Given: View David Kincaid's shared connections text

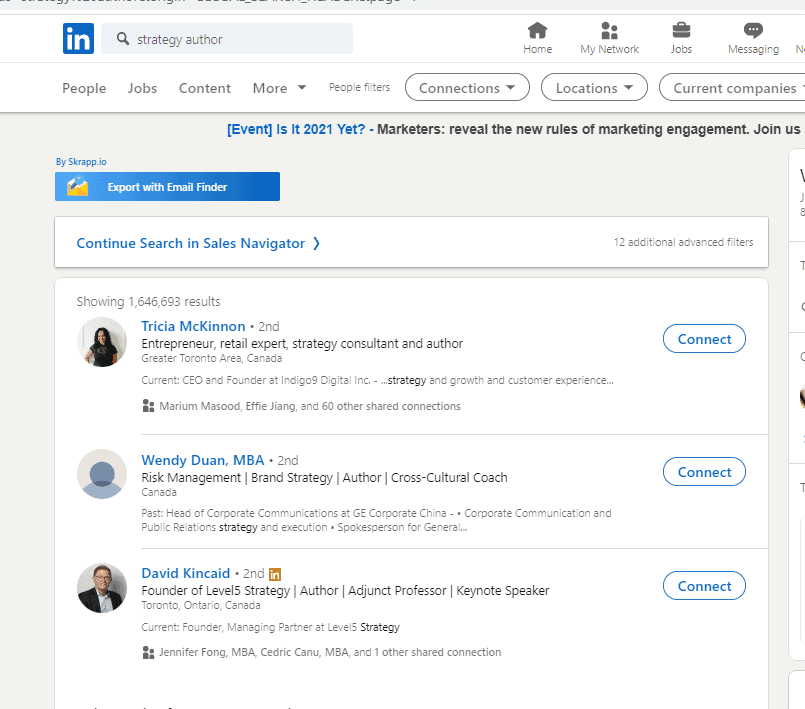Looking at the screenshot, I should 330,653.
